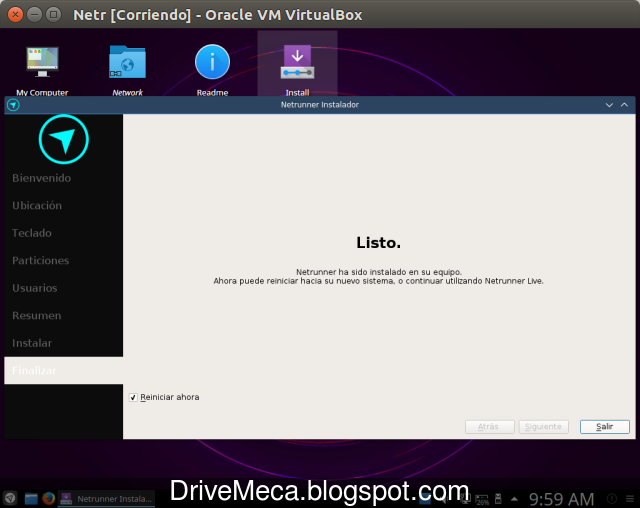Select the Bienvenido step in sidebar
Viewport: 640px width, 508px height.
[63, 178]
